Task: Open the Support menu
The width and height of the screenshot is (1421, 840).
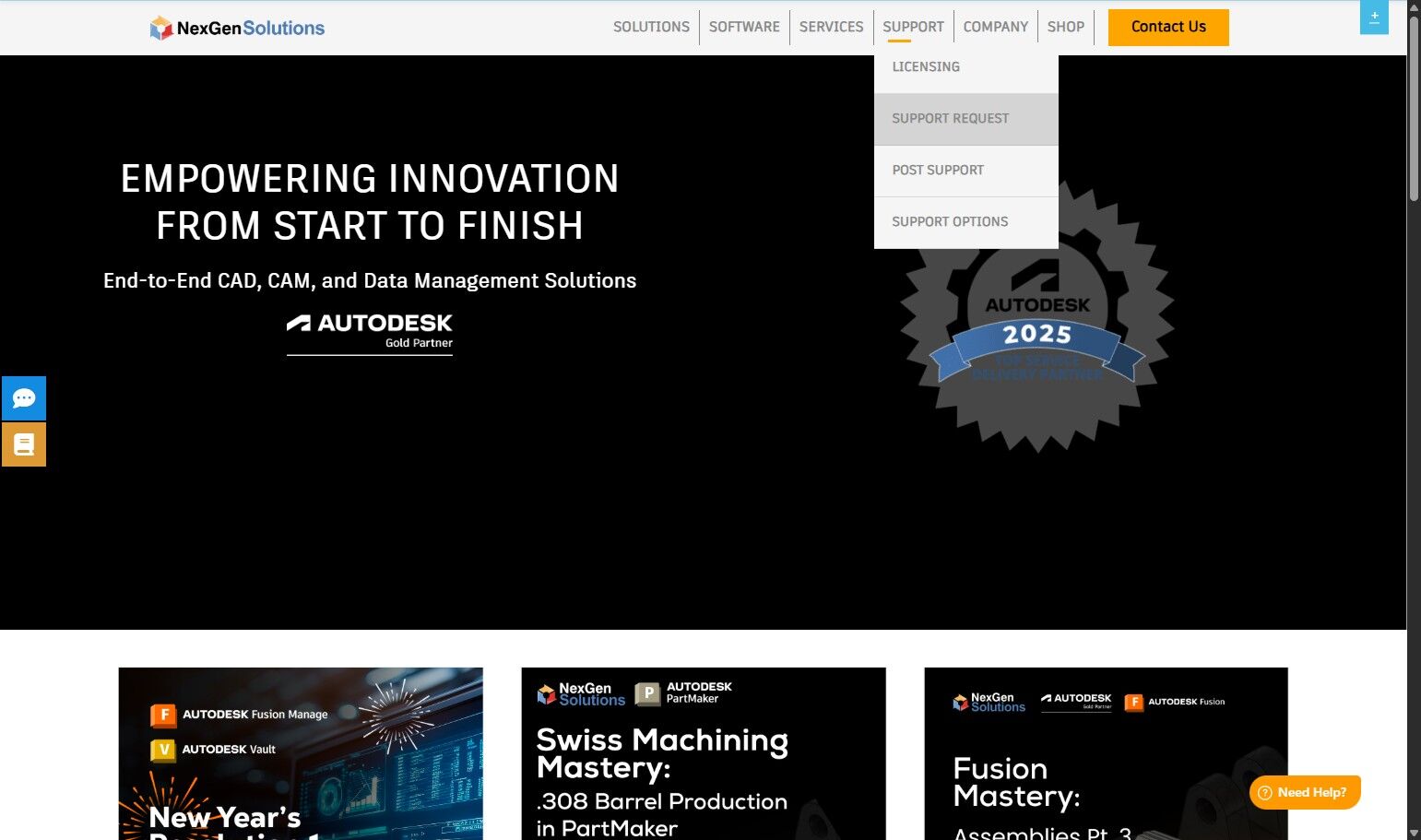Action: tap(913, 27)
